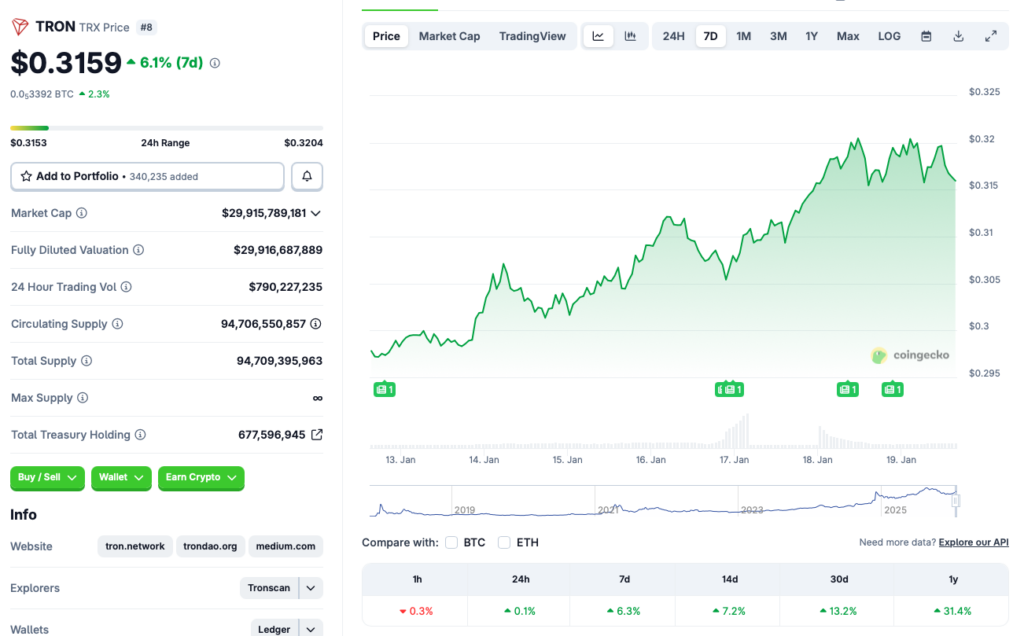This screenshot has height=636, width=1024.
Task: Open the Explorers dropdown next to Tronscan
Action: click(x=313, y=588)
